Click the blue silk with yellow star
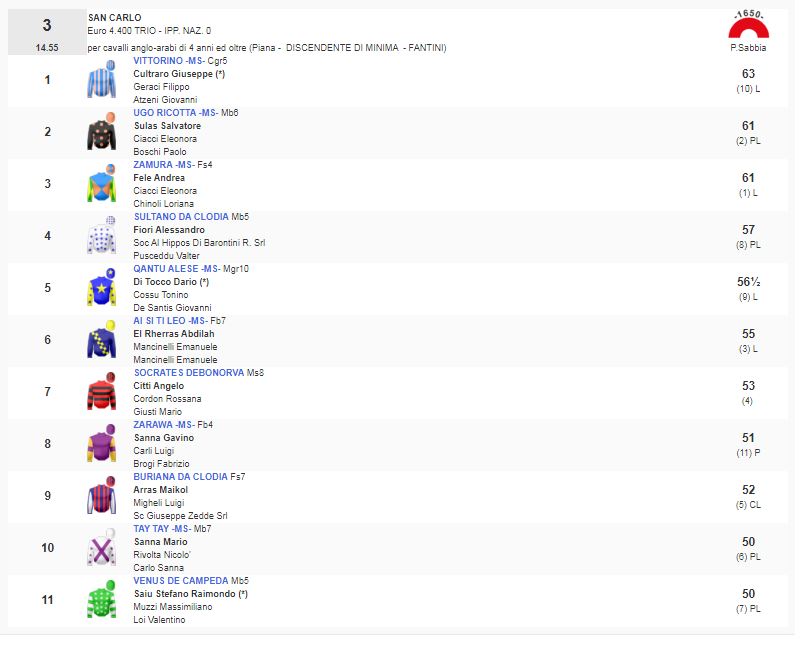 (x=101, y=287)
